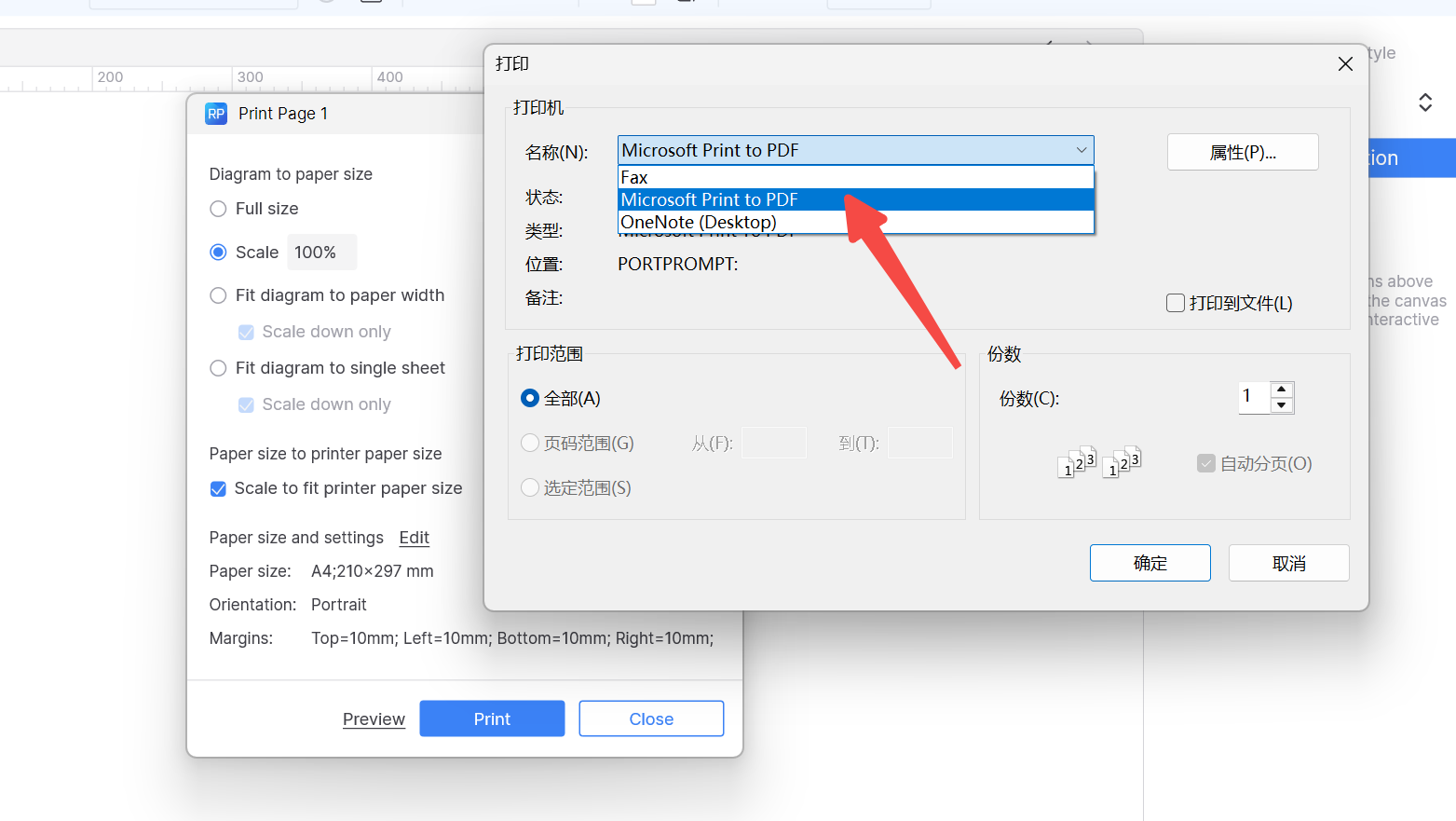Choose OneNote (Desktop) from printer list
Viewport: 1456px width, 821px height.
(699, 223)
